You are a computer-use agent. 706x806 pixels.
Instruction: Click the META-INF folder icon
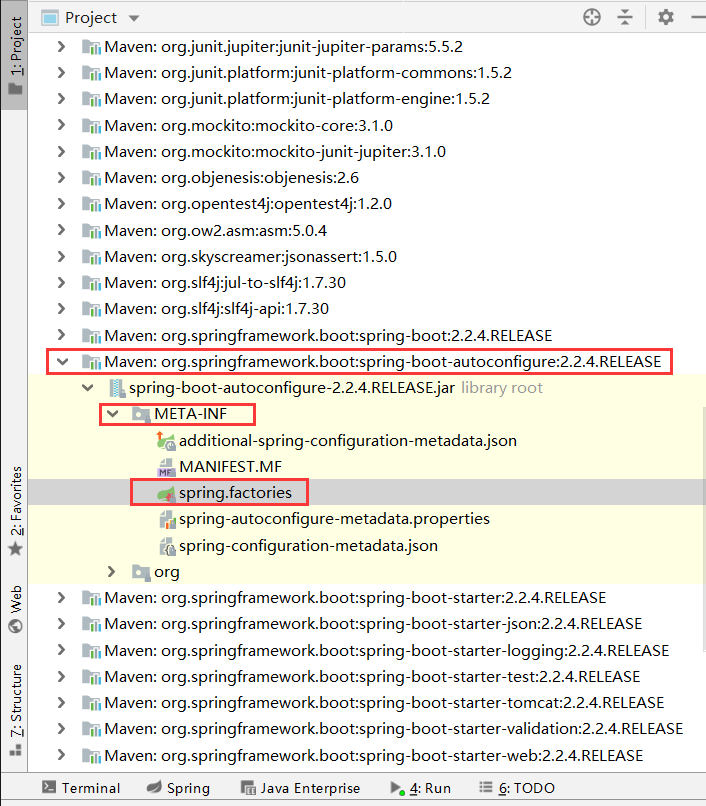coord(140,414)
